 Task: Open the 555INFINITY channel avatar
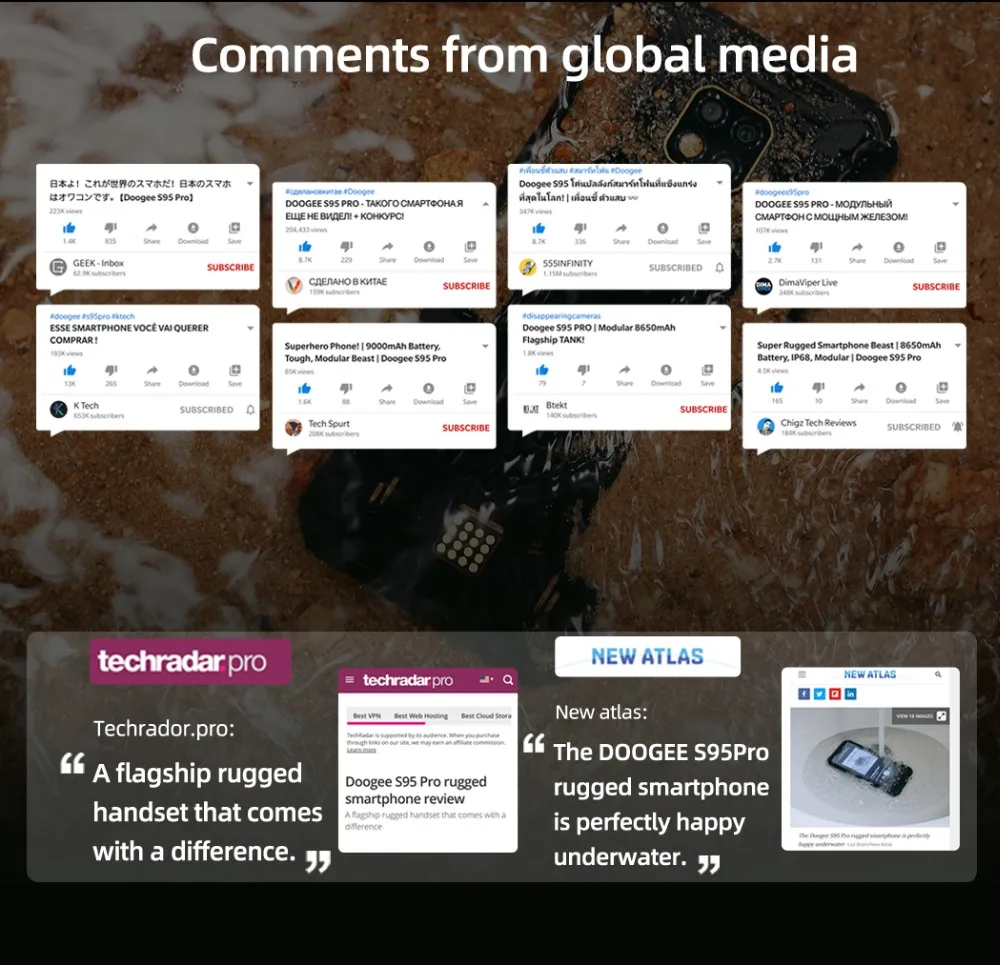pyautogui.click(x=528, y=267)
